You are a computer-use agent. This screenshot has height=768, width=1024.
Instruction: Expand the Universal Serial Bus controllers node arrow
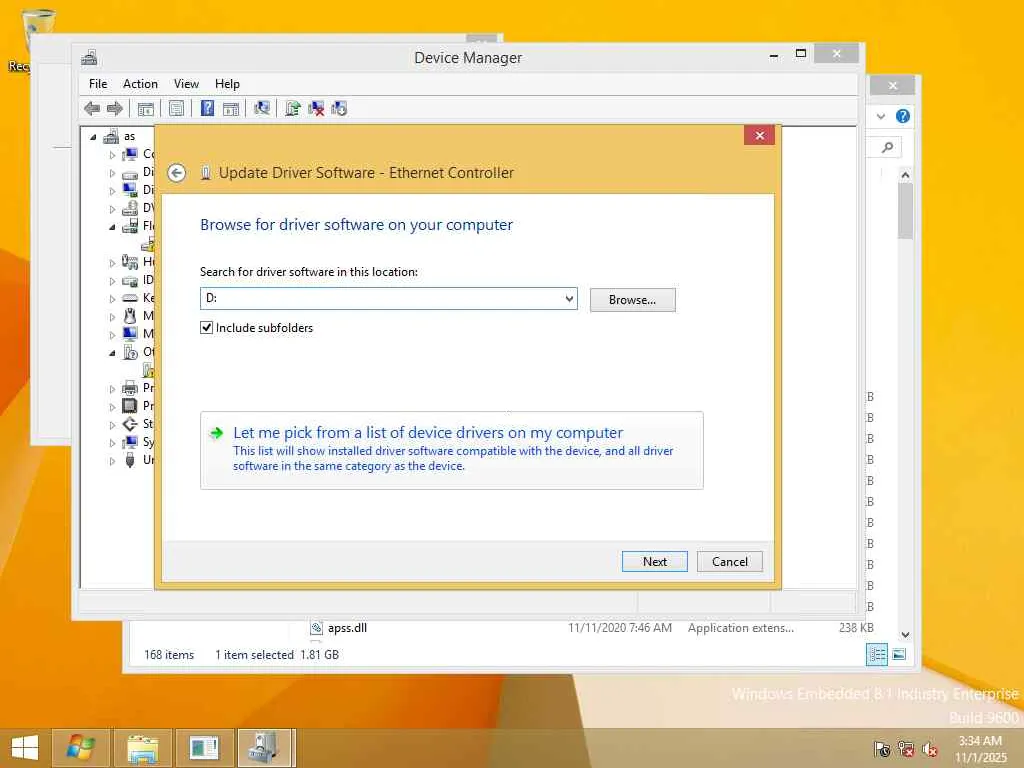point(112,460)
